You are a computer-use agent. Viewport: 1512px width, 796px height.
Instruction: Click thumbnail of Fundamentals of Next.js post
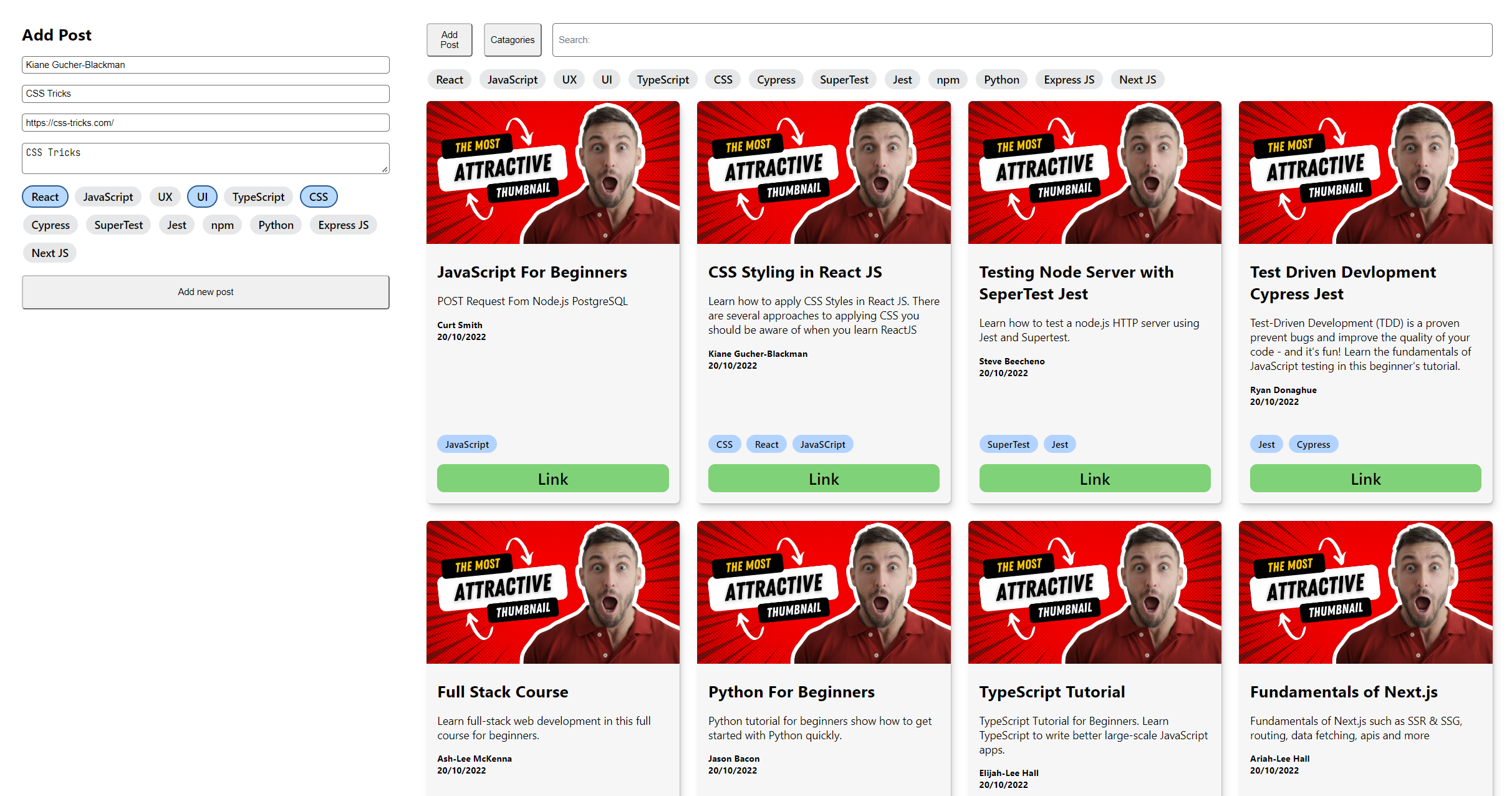(x=1365, y=592)
